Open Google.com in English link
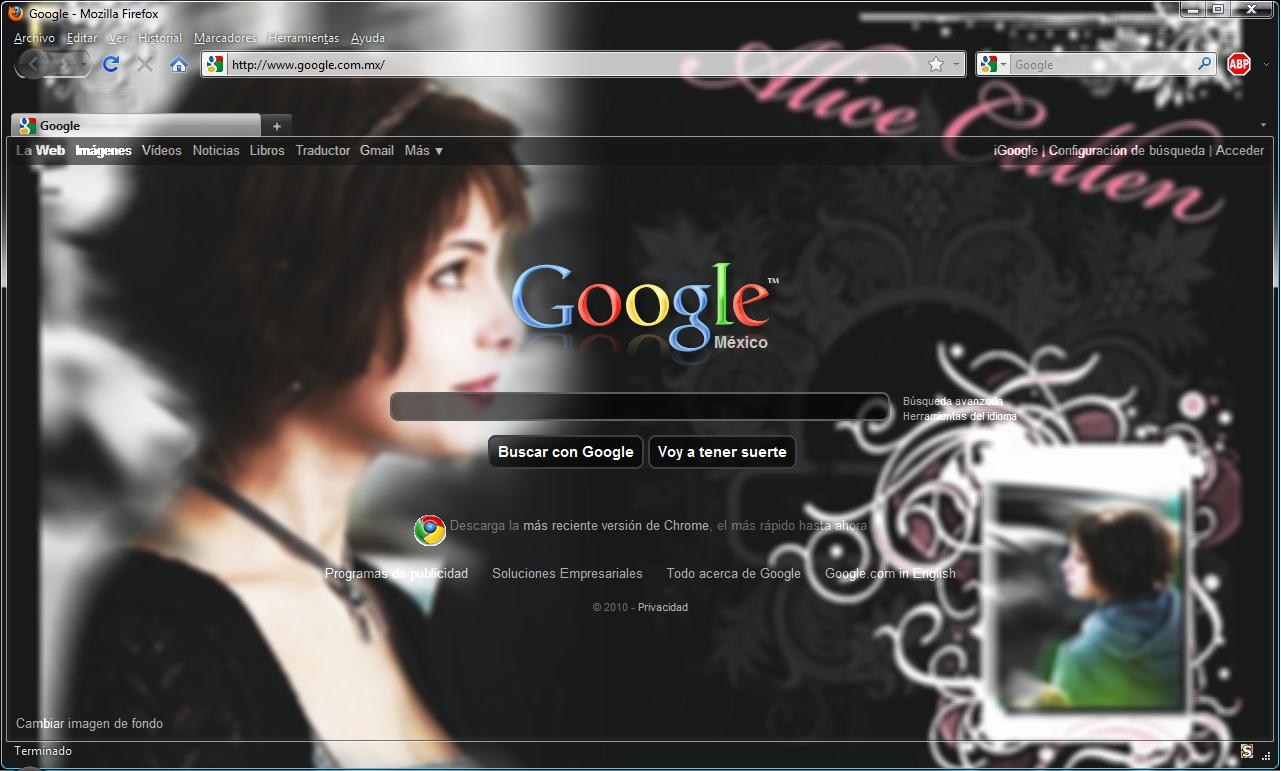Screen dimensions: 1281x771 pos(890,574)
